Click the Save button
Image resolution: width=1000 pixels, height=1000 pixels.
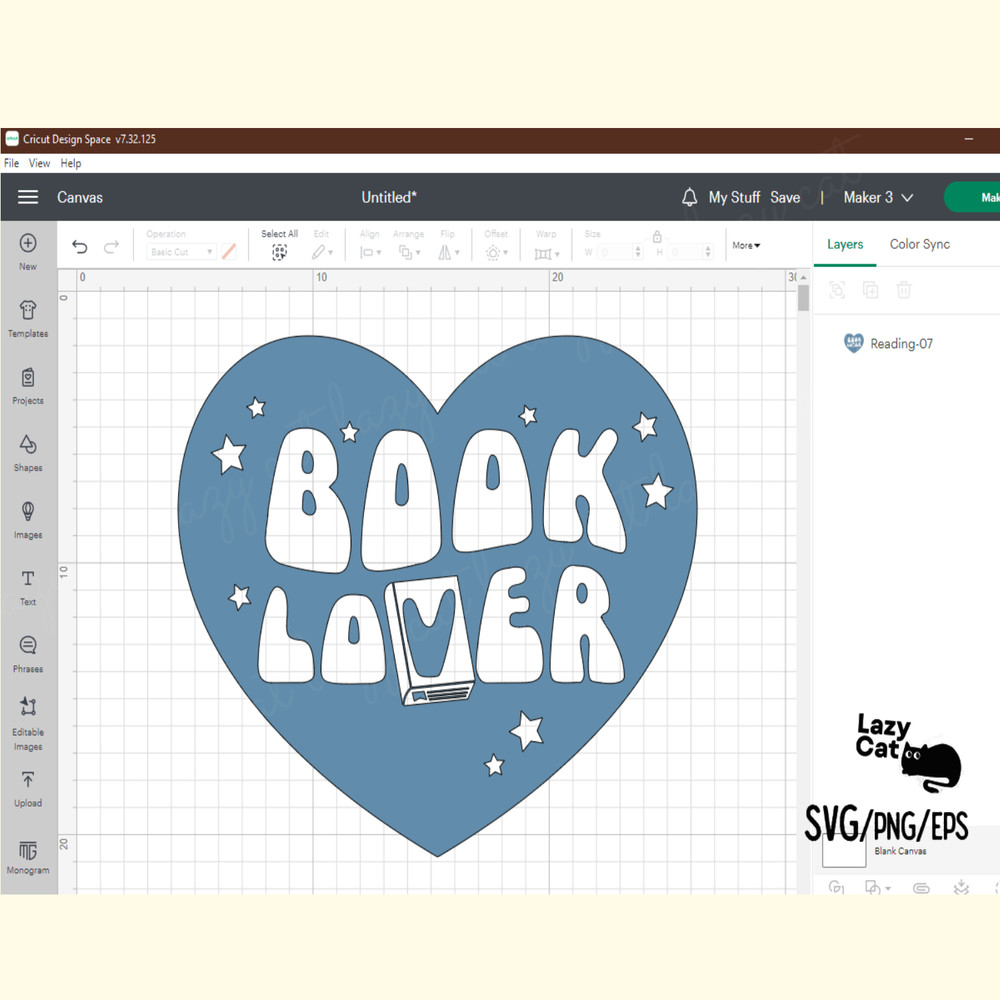[785, 197]
